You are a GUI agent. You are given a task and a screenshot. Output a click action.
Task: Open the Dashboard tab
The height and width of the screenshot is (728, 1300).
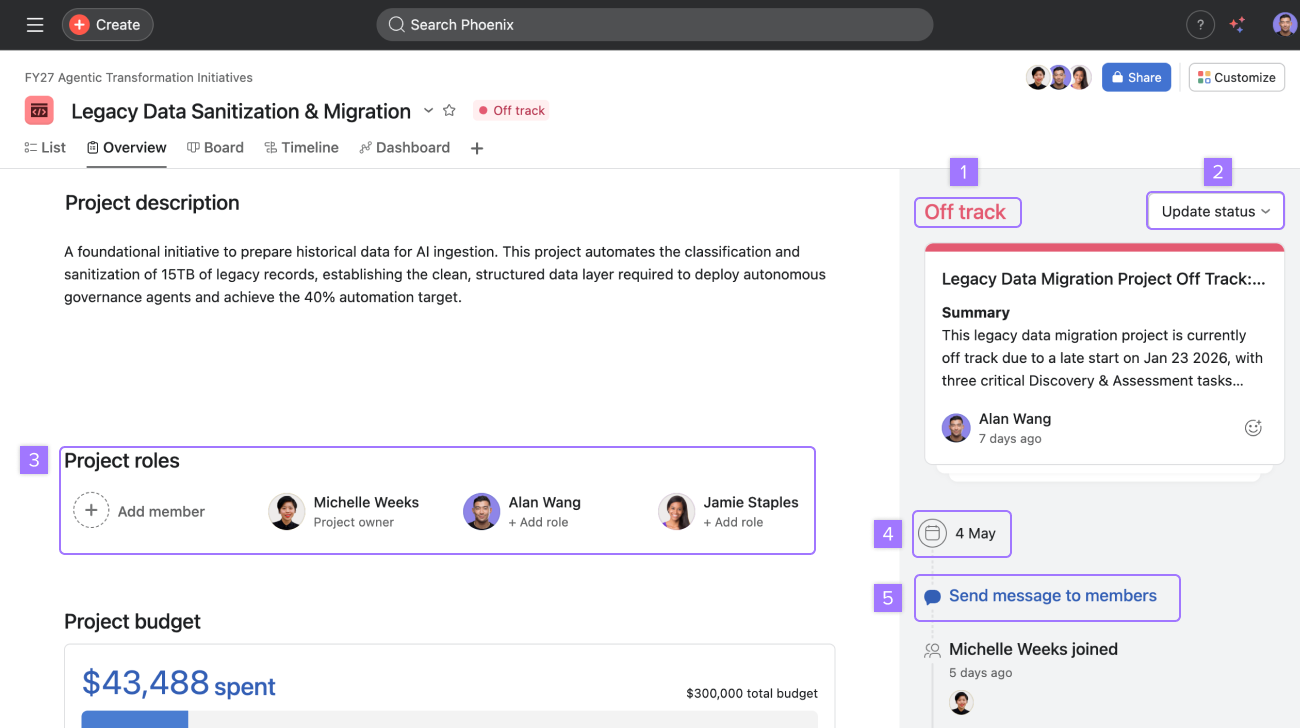pos(404,148)
